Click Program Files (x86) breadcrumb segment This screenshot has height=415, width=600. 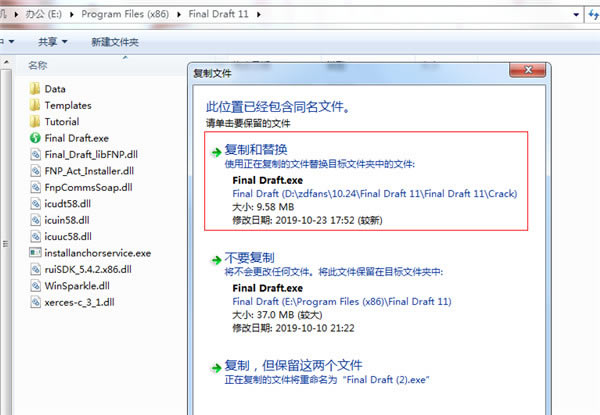(x=125, y=14)
